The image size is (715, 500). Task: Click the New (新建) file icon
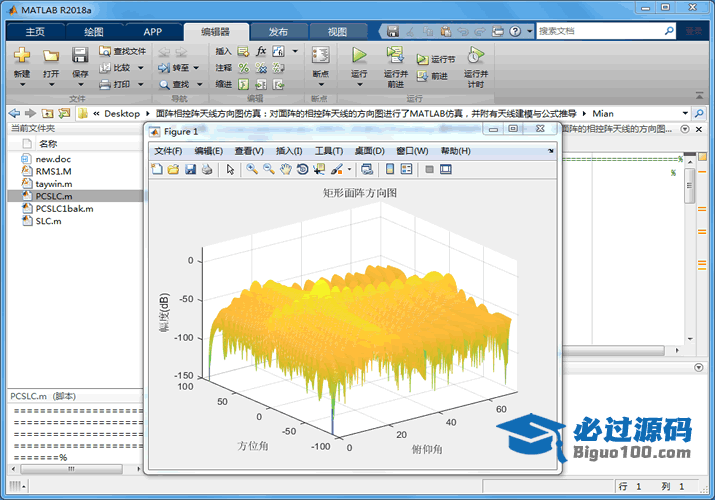pyautogui.click(x=21, y=55)
